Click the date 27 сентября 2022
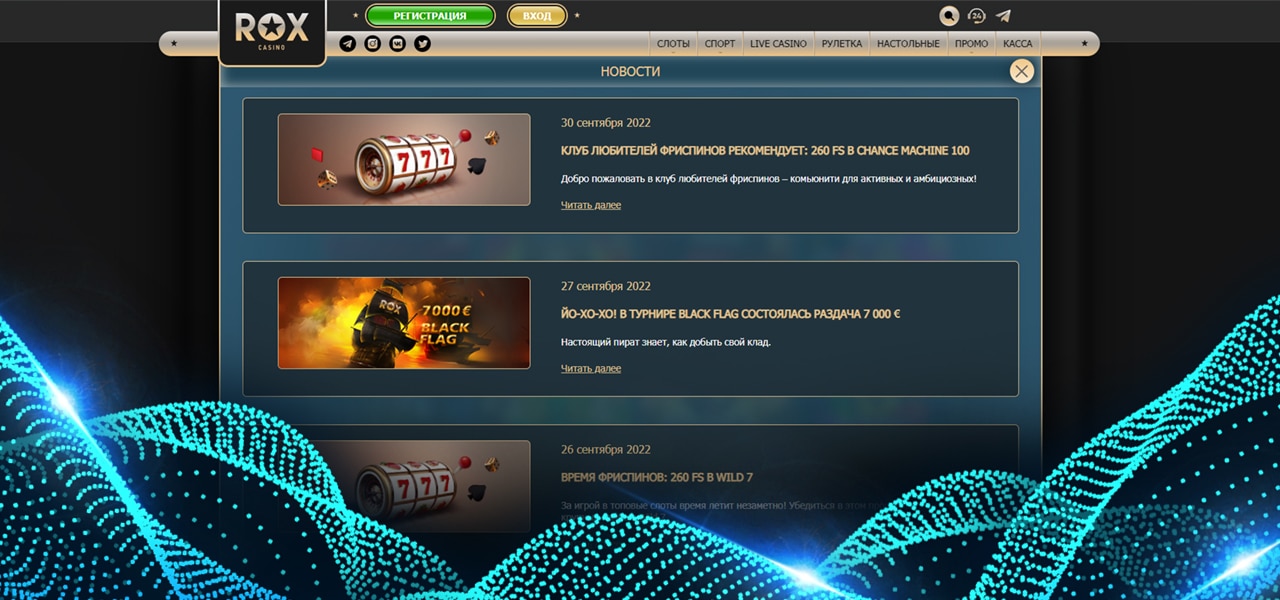 tap(606, 286)
